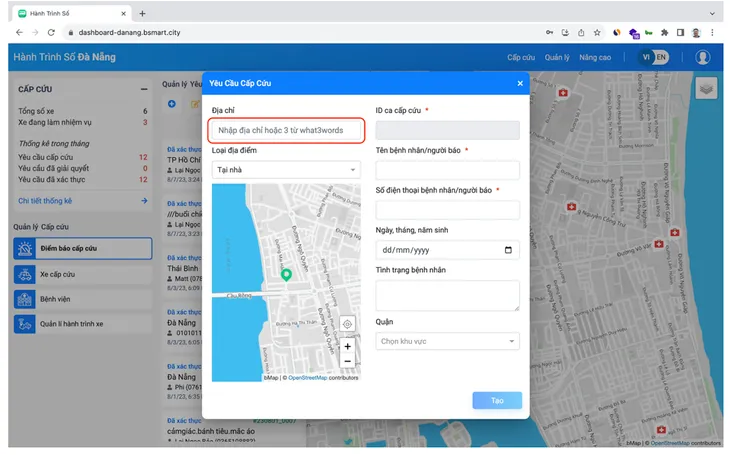Open the Cấp cứu menu
730x455 pixels.
click(x=521, y=58)
